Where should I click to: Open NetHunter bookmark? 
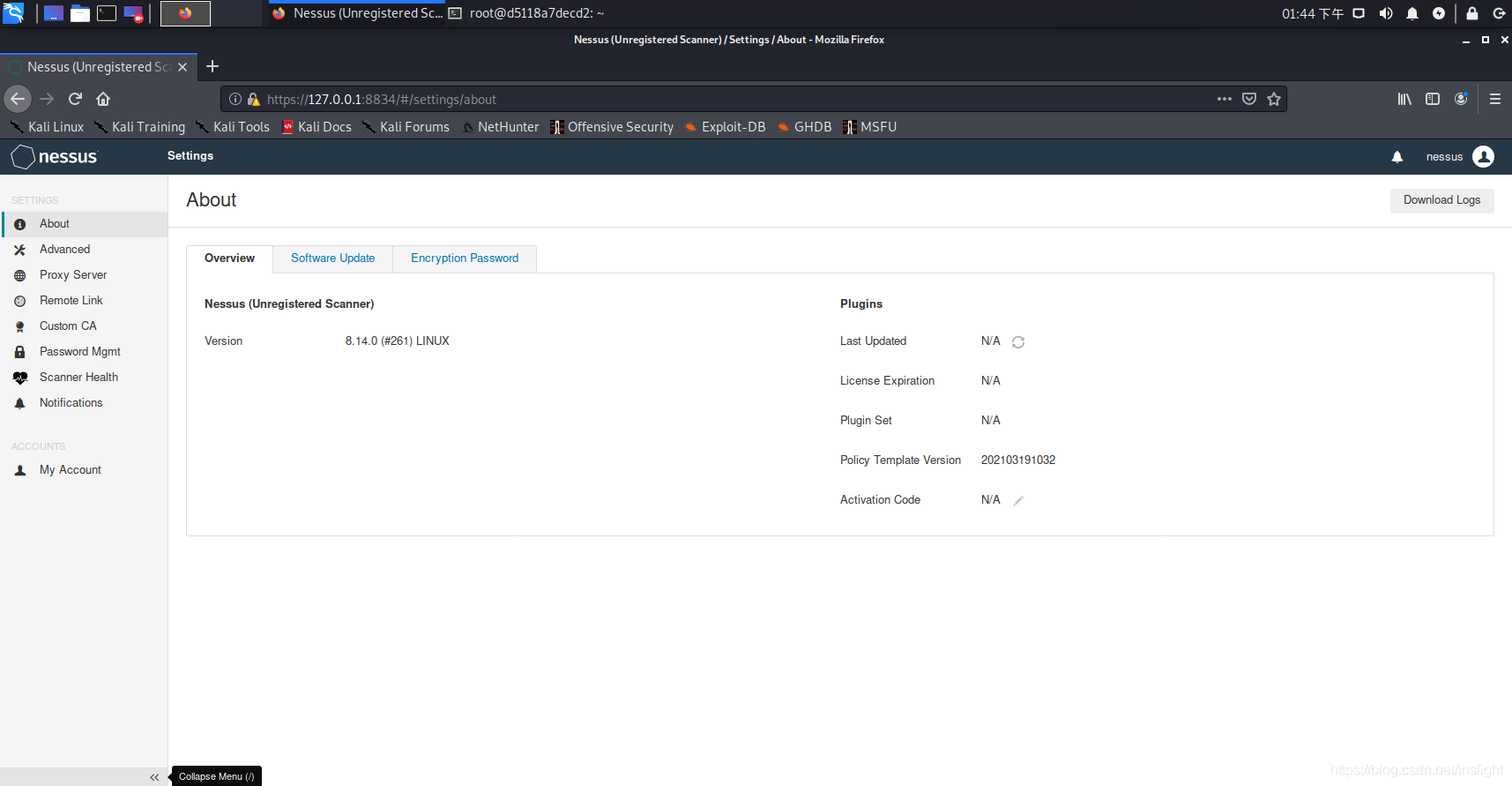pyautogui.click(x=499, y=127)
